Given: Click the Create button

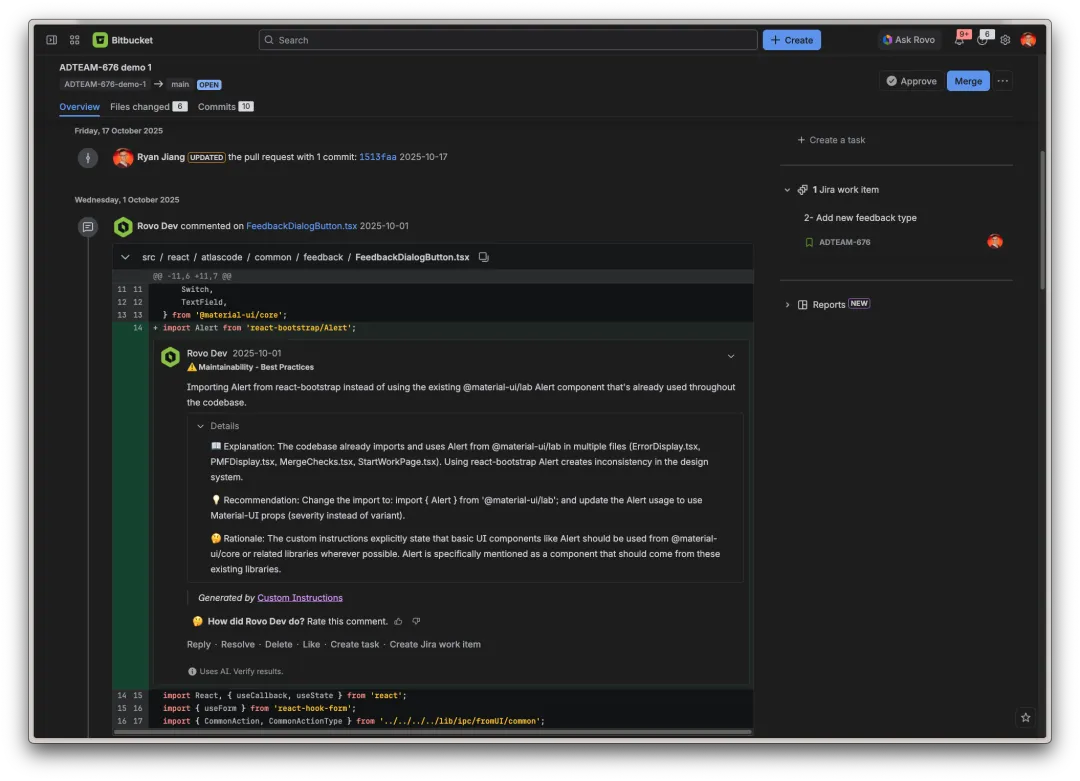Looking at the screenshot, I should click(791, 40).
